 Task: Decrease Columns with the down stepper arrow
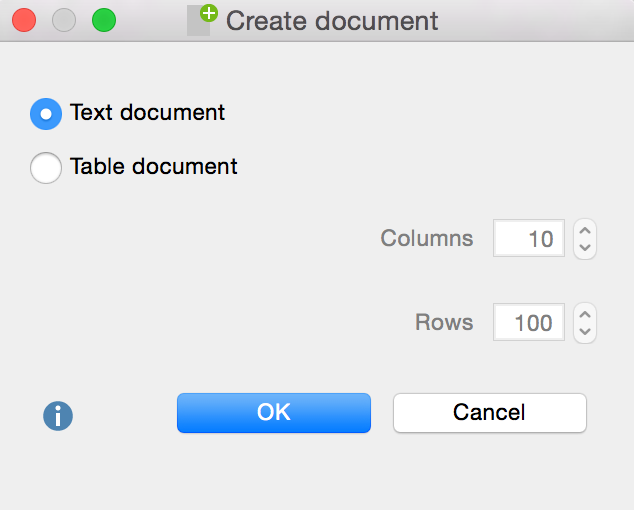(586, 248)
